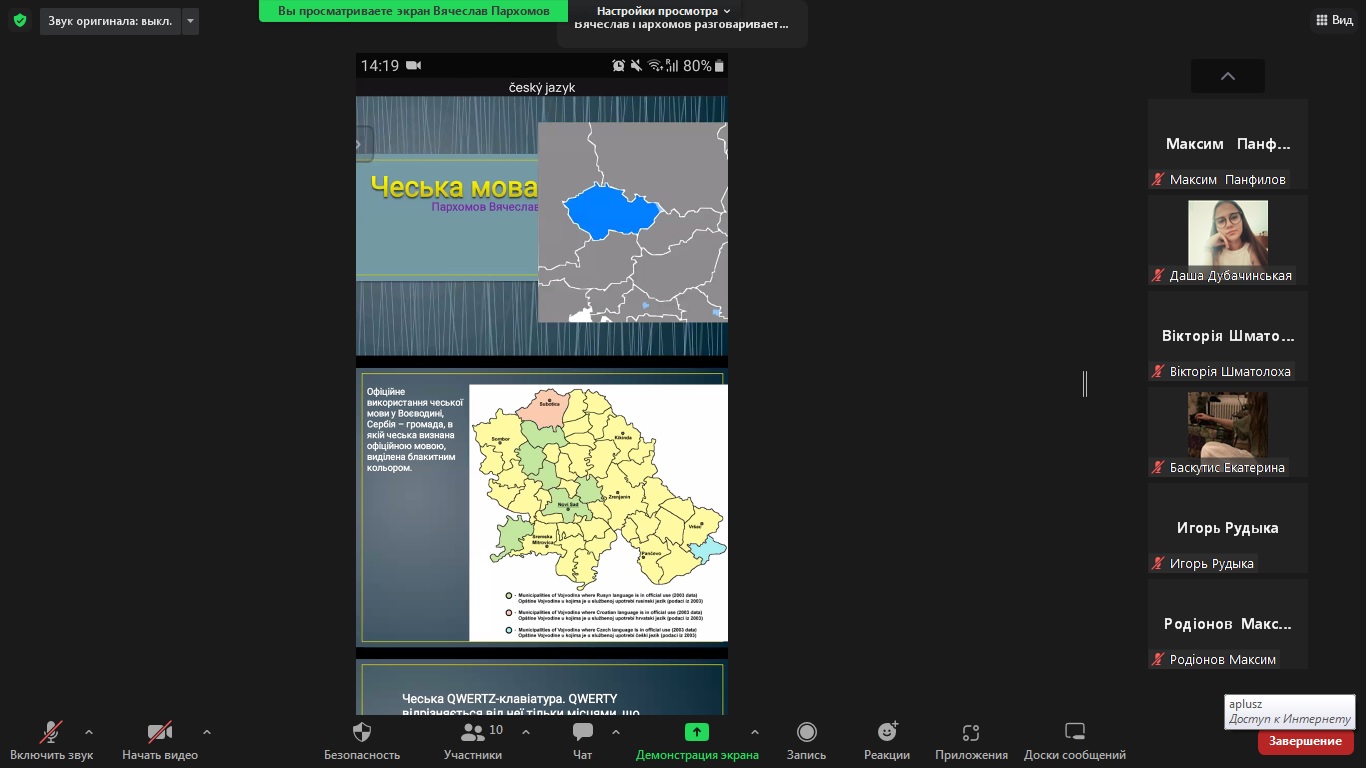This screenshot has width=1366, height=768.
Task: Expand video options arrow next to camera
Action: pyautogui.click(x=207, y=732)
